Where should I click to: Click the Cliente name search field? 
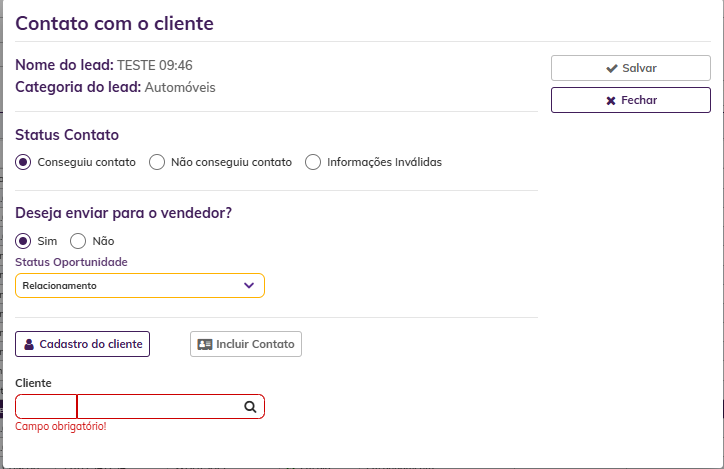(160, 407)
